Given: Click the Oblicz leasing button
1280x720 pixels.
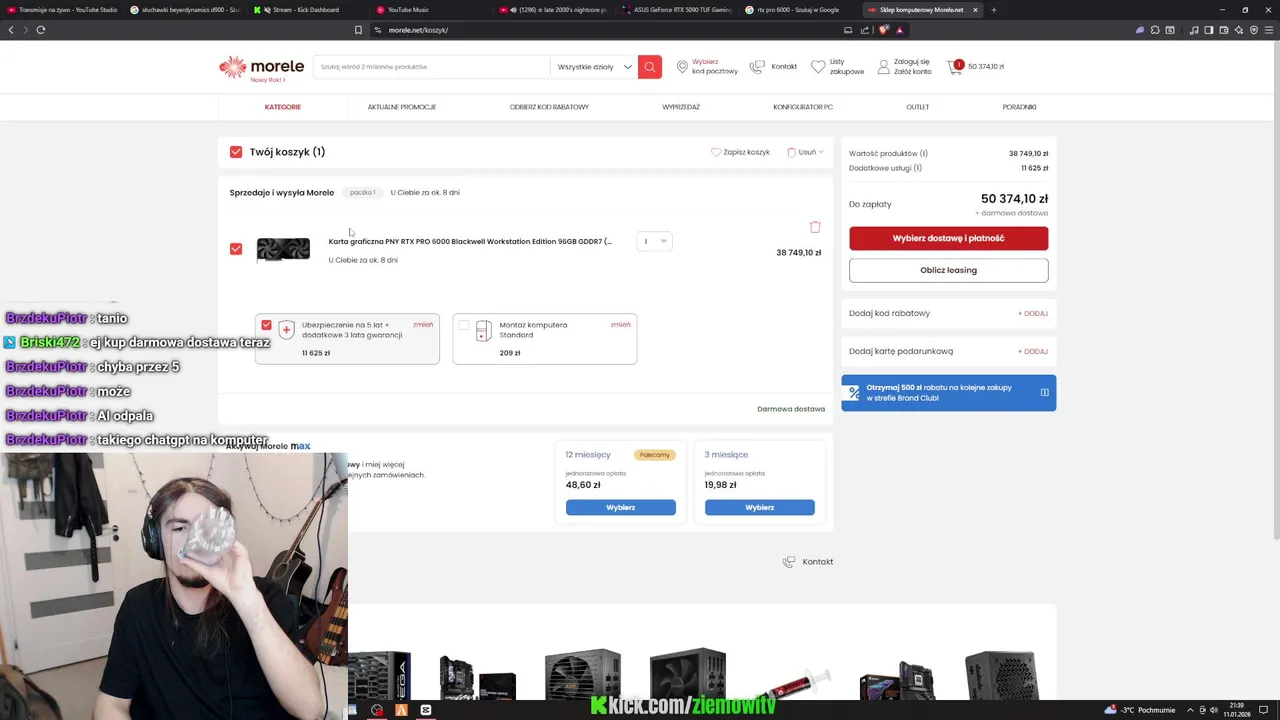Looking at the screenshot, I should [x=948, y=270].
